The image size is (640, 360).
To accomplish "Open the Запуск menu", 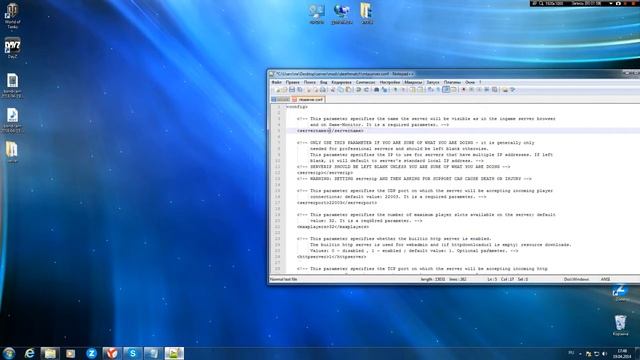I will coord(433,82).
